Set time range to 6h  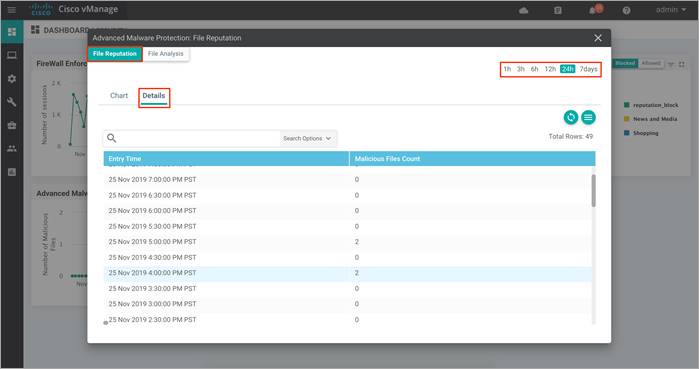click(535, 69)
